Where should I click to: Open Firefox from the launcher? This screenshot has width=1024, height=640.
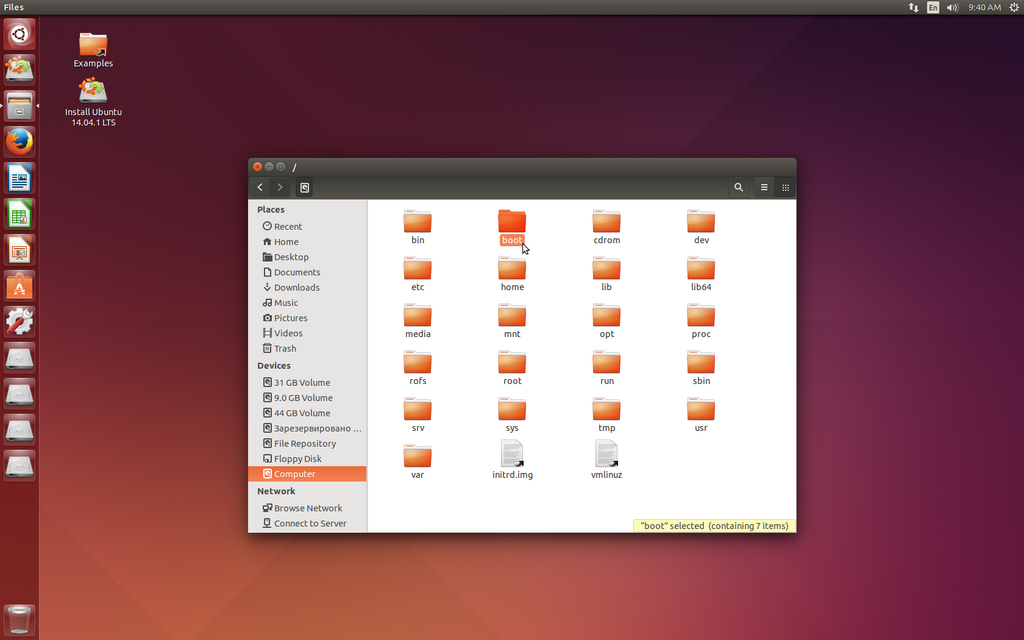[20, 142]
